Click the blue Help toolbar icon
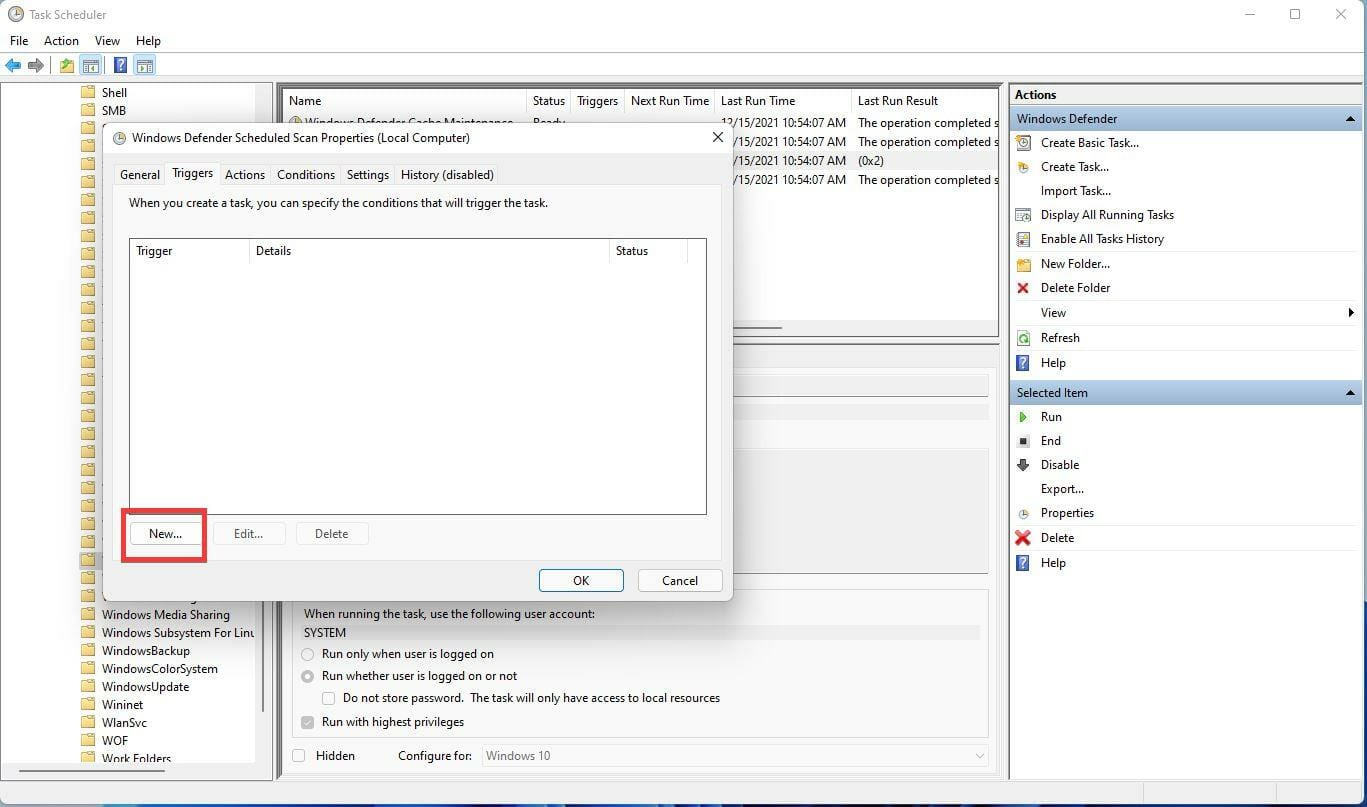The image size is (1367, 807). click(x=120, y=66)
